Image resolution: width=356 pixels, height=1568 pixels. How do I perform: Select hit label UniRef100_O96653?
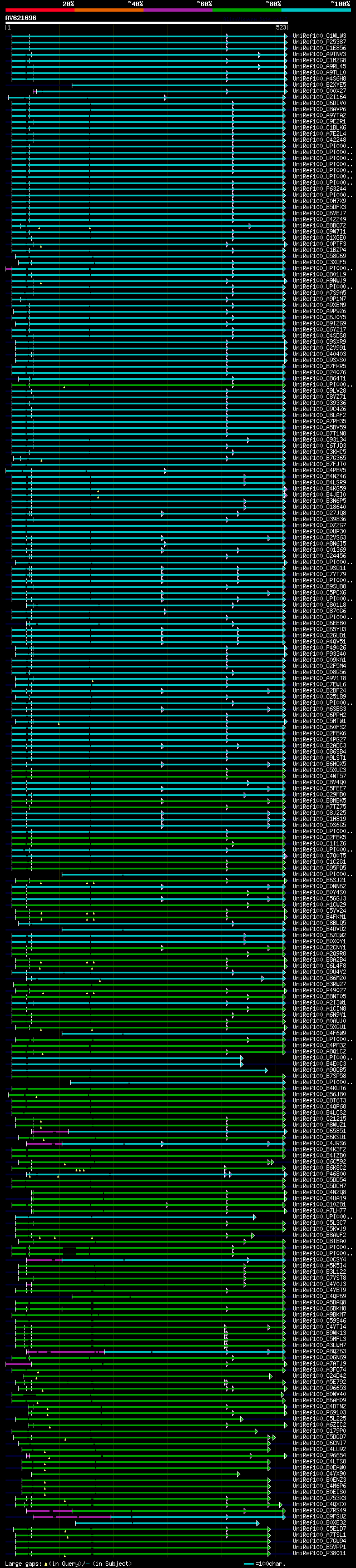(319, 1388)
